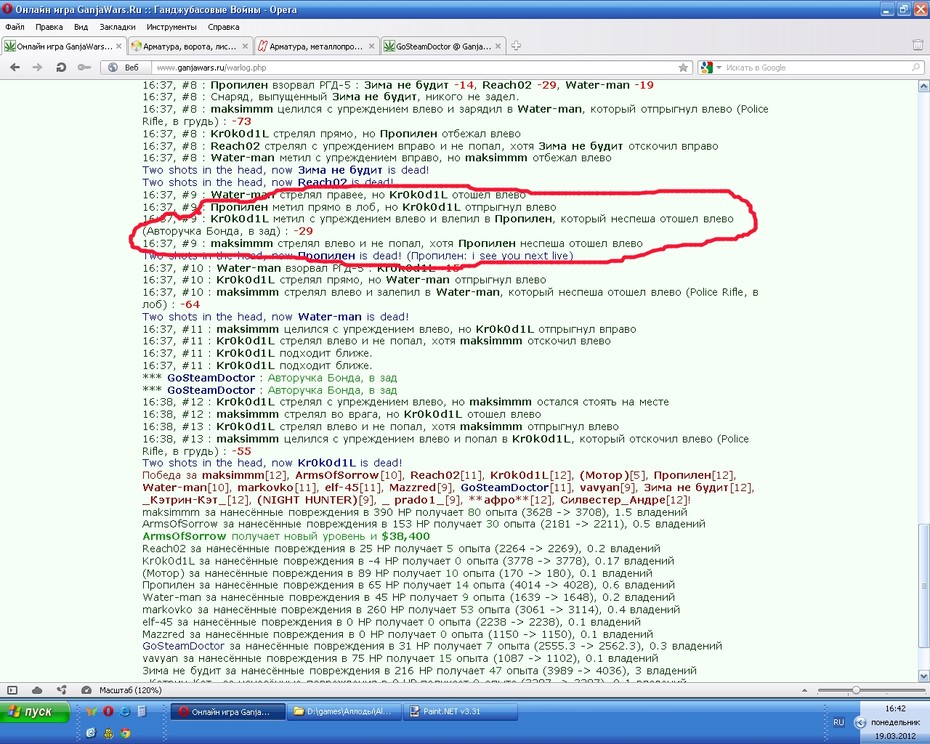Screen dimensions: 930x744
Task: Open Opera Link cloud icon in status bar
Action: point(37,690)
